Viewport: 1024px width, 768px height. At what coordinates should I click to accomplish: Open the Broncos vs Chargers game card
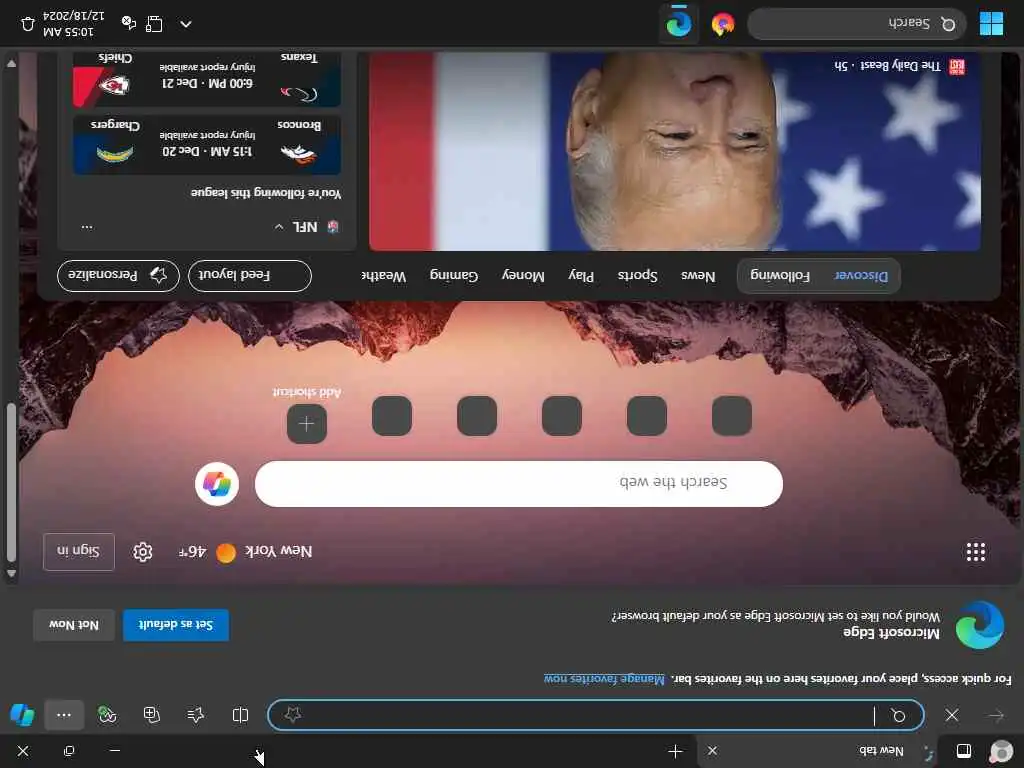pos(206,145)
